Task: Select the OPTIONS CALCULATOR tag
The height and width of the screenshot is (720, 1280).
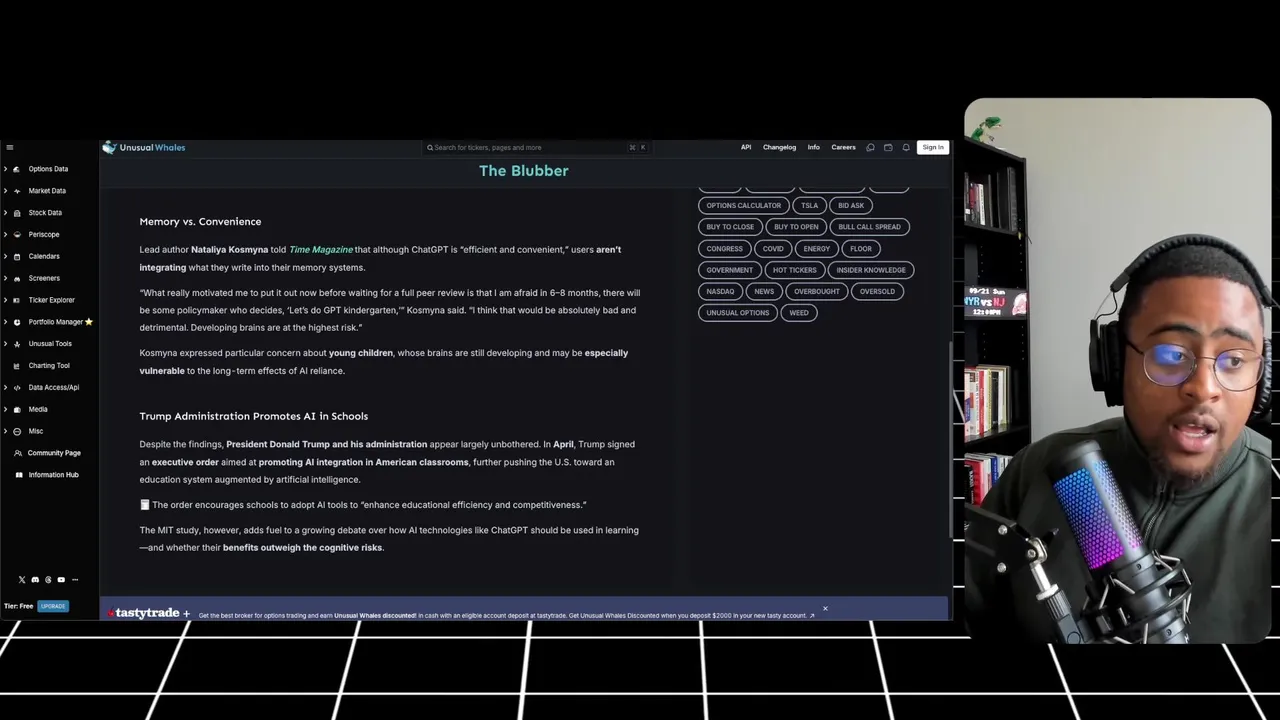Action: (744, 205)
